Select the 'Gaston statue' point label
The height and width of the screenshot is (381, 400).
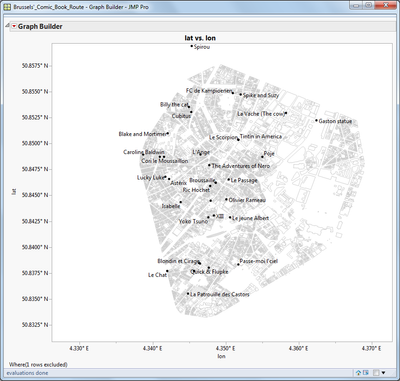335,121
